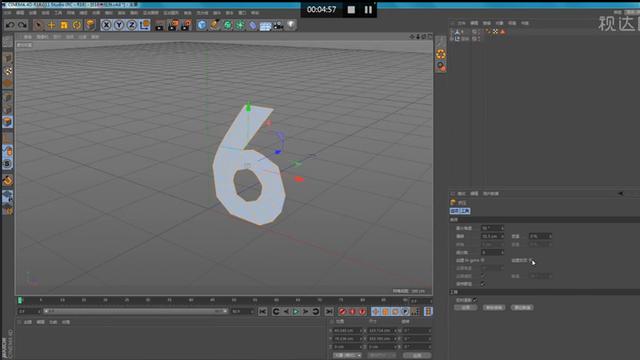640x360 pixels.
Task: Click the Redo arrow in the top toolbar
Action: 22,25
